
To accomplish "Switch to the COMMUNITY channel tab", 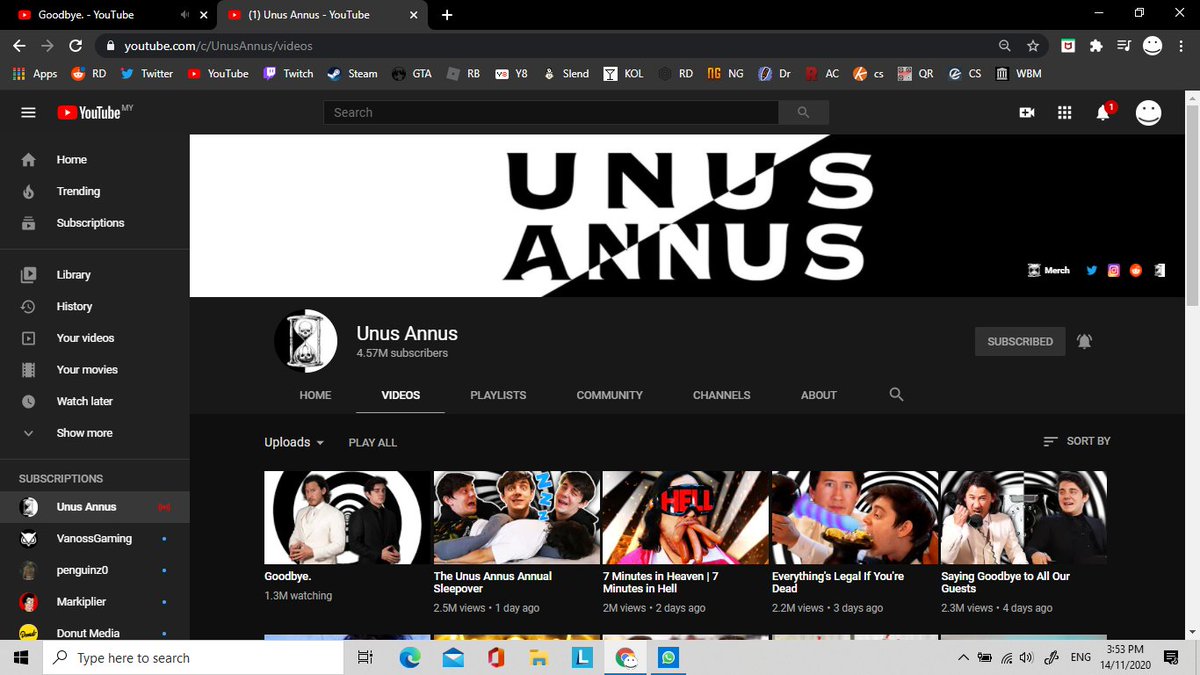I will click(x=609, y=395).
